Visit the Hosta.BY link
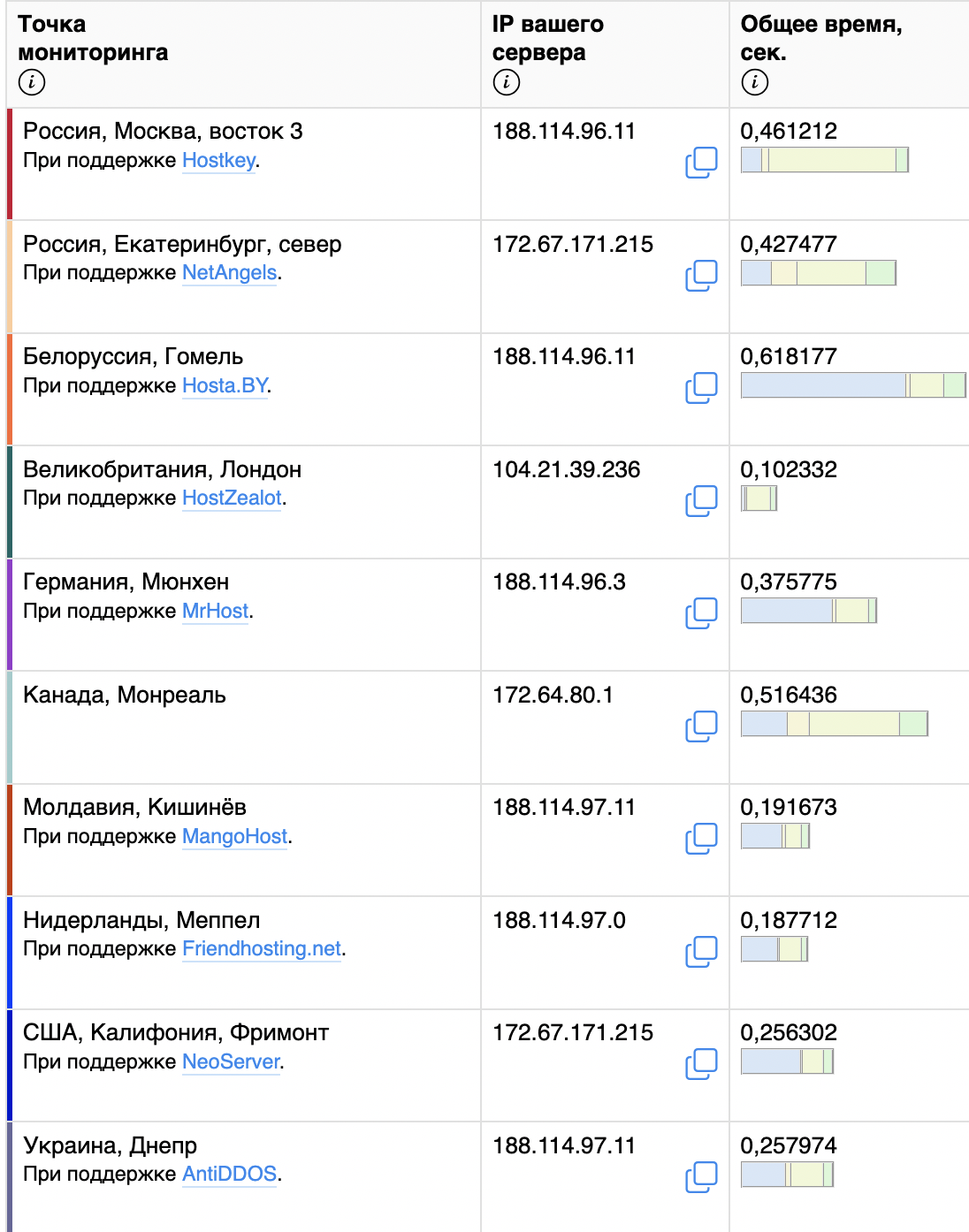The image size is (969, 1232). pos(225,386)
